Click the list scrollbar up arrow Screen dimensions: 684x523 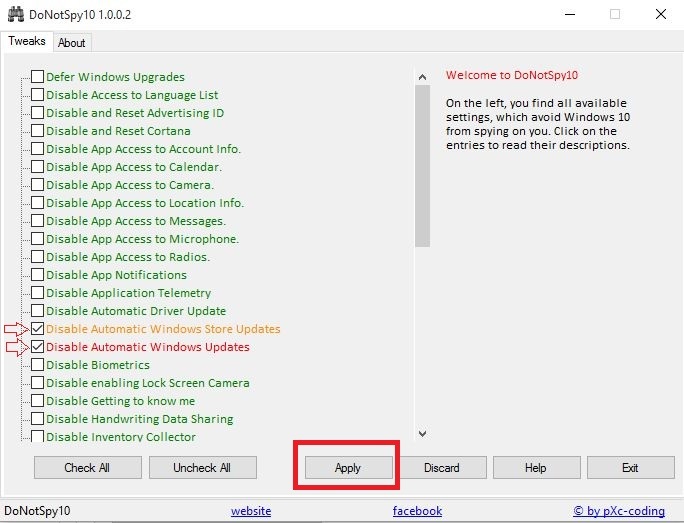422,77
